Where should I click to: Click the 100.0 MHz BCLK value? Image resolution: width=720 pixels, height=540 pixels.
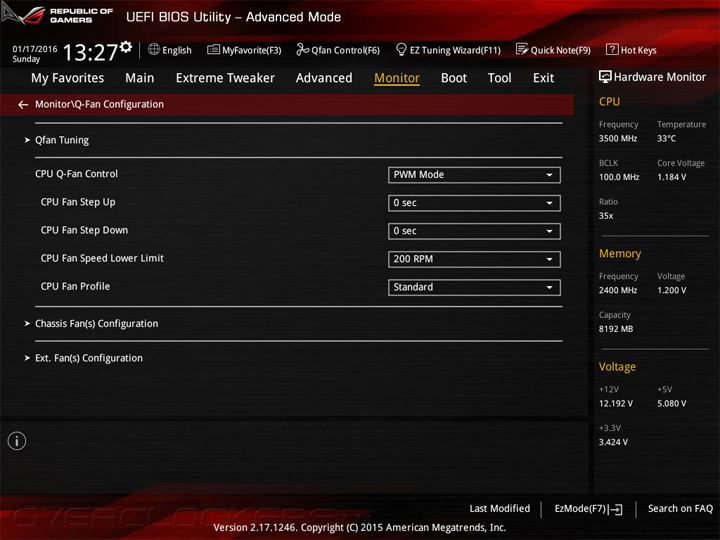pos(619,177)
